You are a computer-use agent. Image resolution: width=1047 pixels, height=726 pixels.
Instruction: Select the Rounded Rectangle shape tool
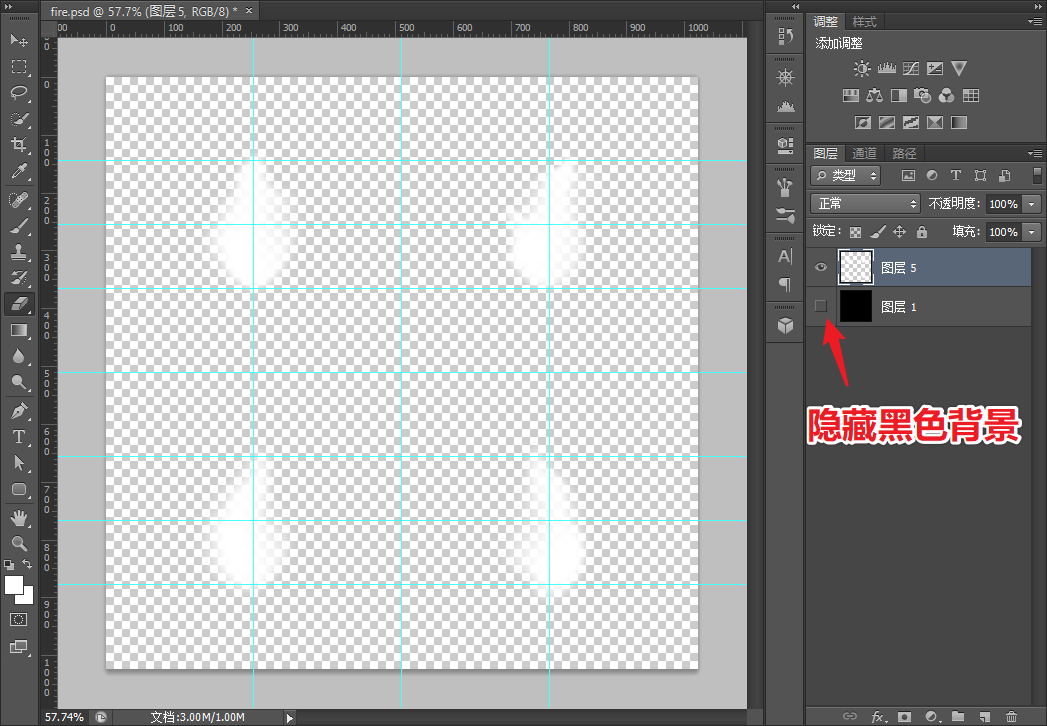[19, 489]
